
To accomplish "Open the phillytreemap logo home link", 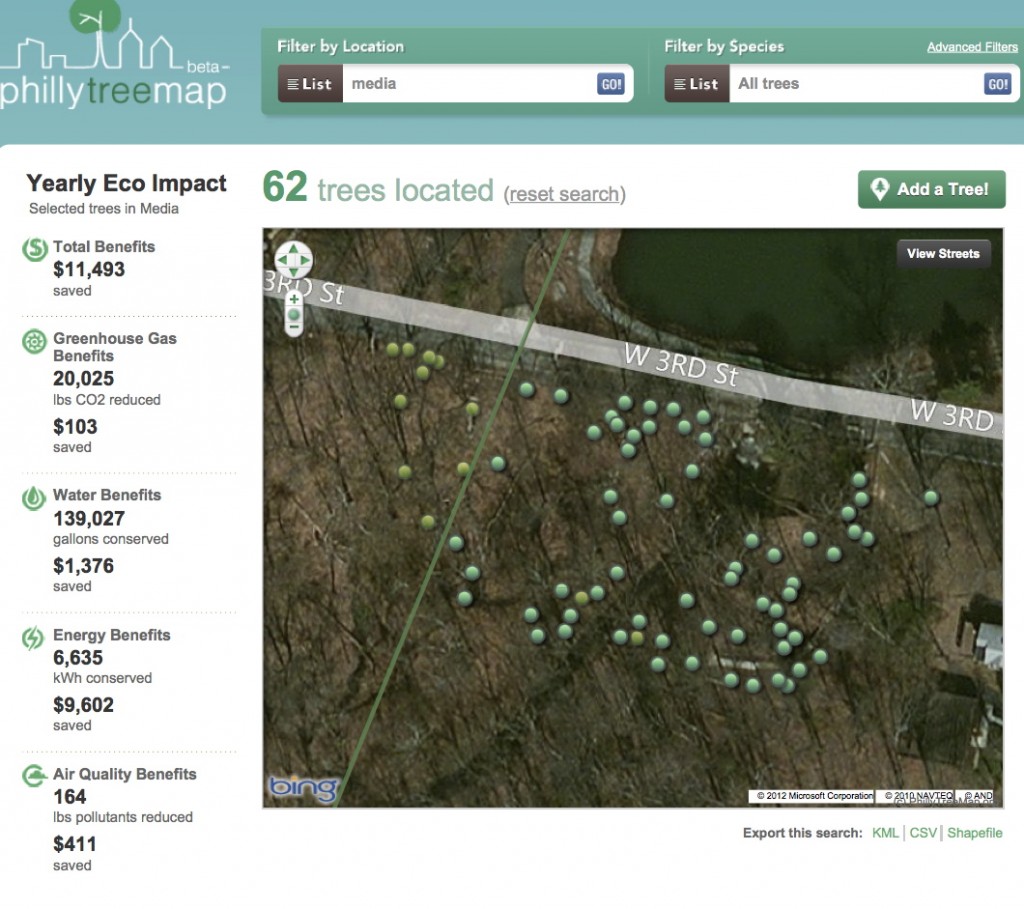I will point(114,57).
